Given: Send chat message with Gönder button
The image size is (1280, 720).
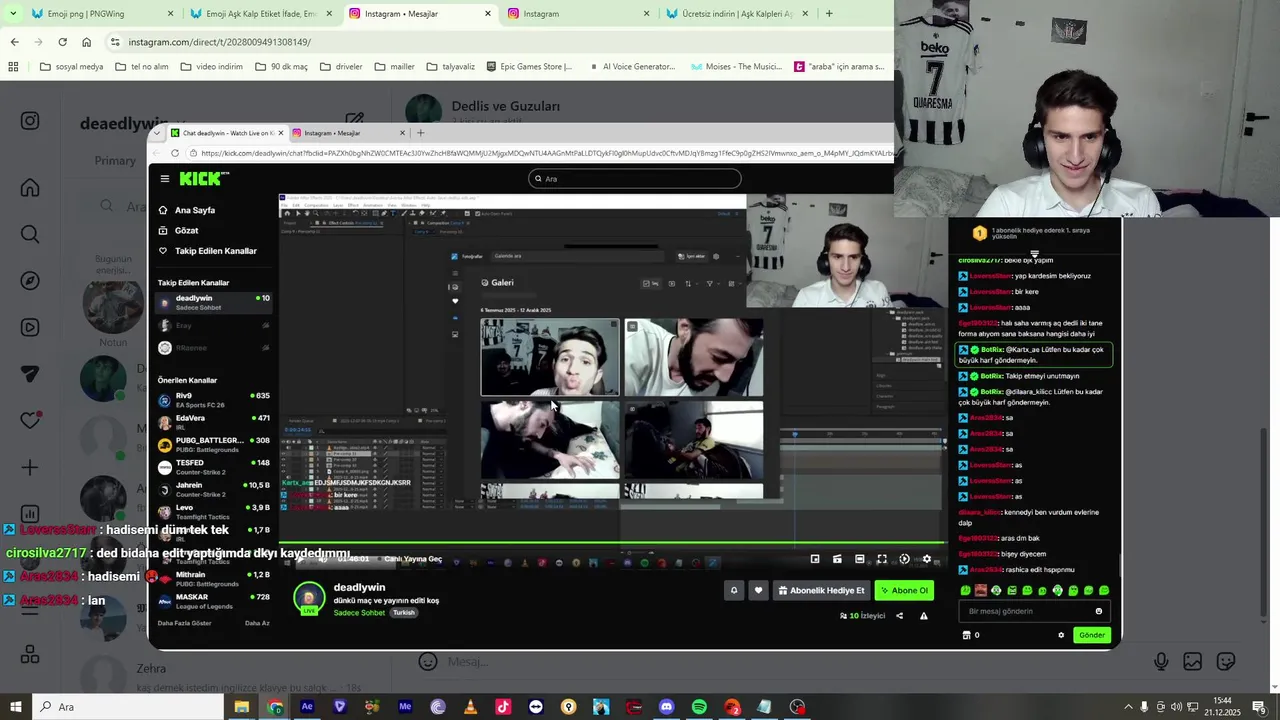Looking at the screenshot, I should pyautogui.click(x=1092, y=635).
